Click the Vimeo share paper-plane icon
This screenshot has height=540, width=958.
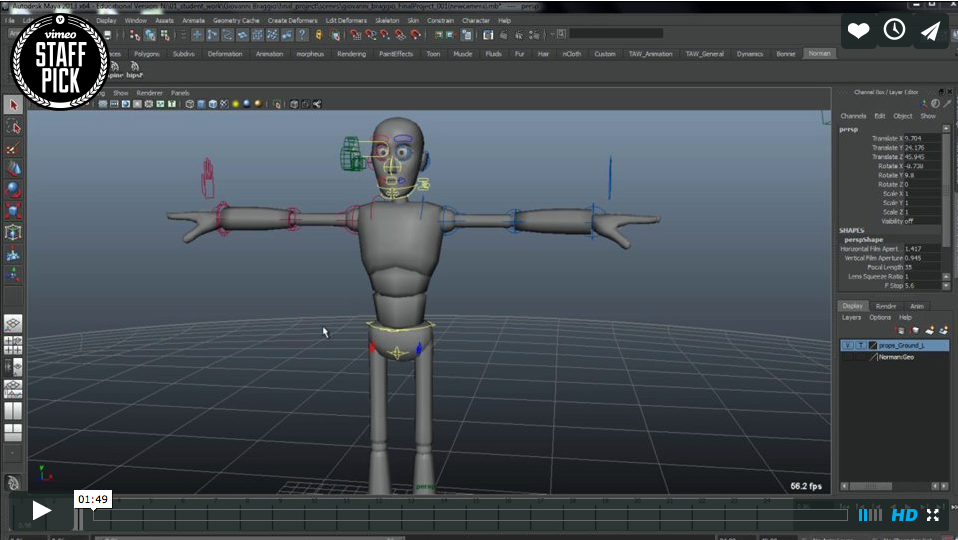pyautogui.click(x=930, y=31)
